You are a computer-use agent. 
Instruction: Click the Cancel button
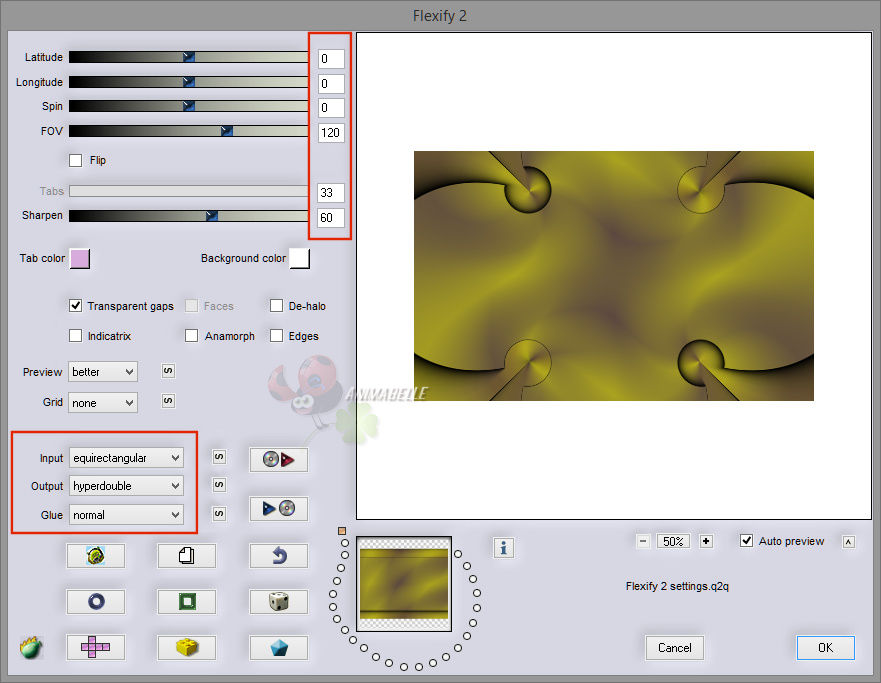pyautogui.click(x=674, y=648)
